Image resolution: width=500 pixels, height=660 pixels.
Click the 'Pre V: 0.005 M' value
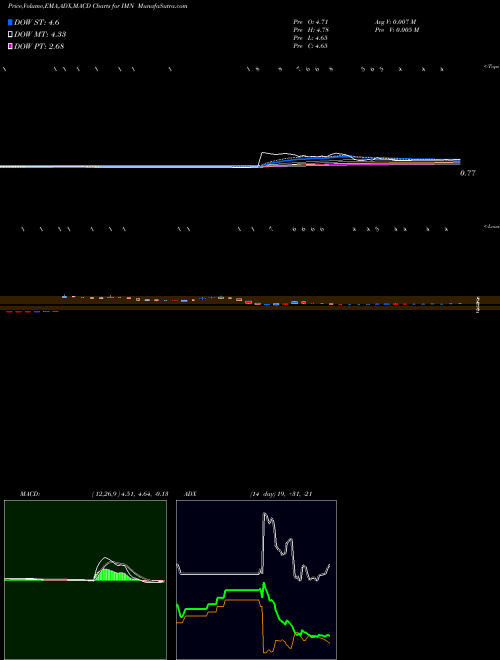coord(397,30)
